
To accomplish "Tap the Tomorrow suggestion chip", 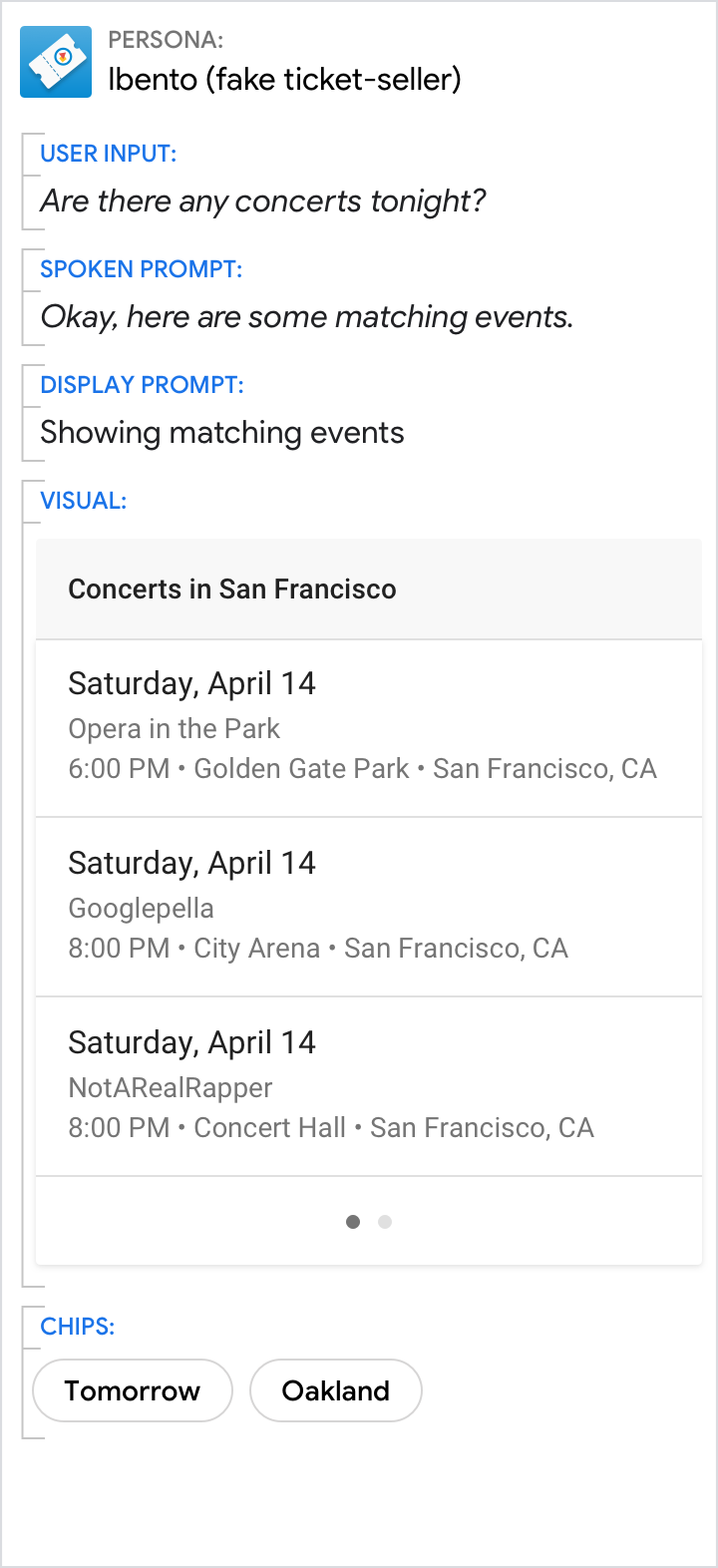I will [133, 1390].
